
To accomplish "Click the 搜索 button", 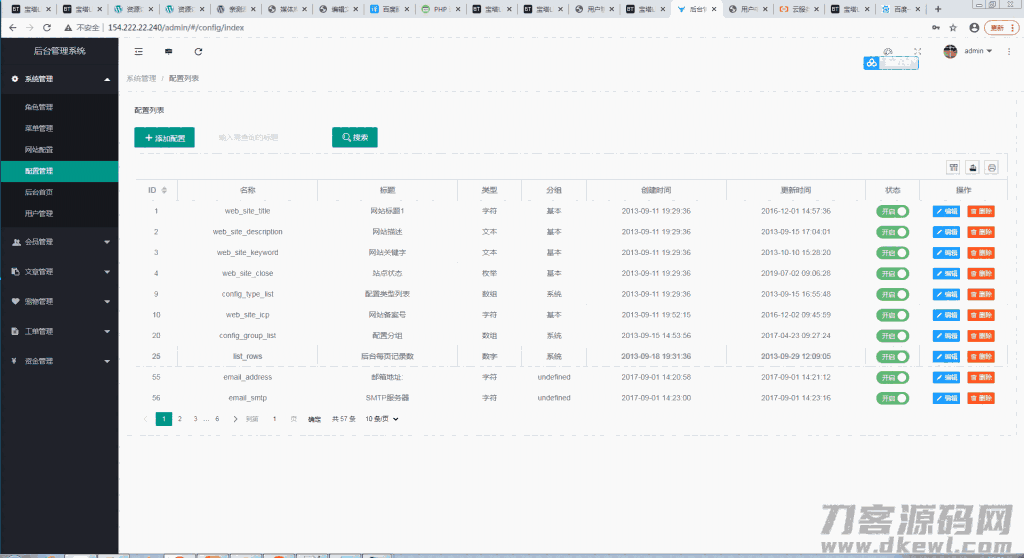I will 354,138.
